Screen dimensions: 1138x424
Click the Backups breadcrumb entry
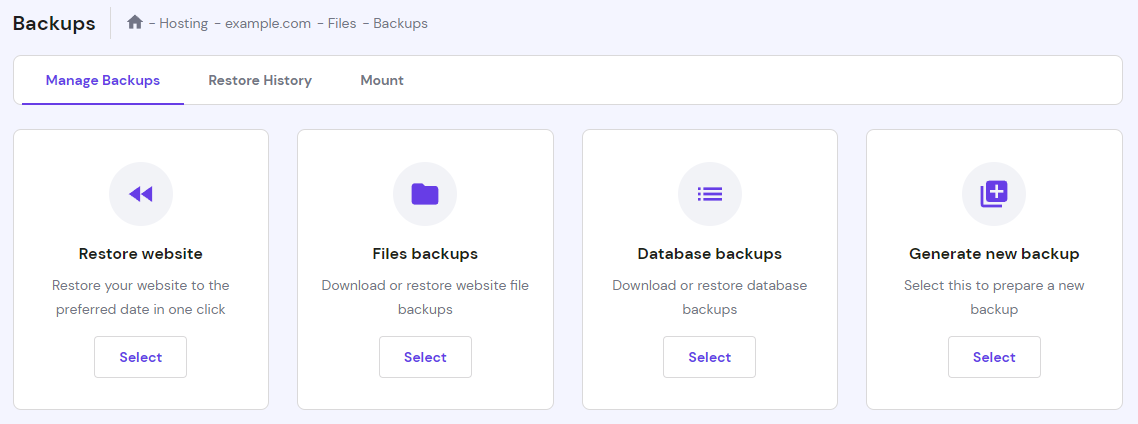[400, 23]
